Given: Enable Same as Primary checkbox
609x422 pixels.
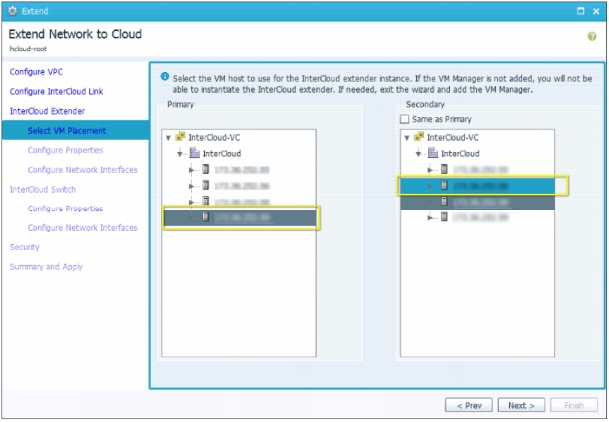Looking at the screenshot, I should (404, 119).
